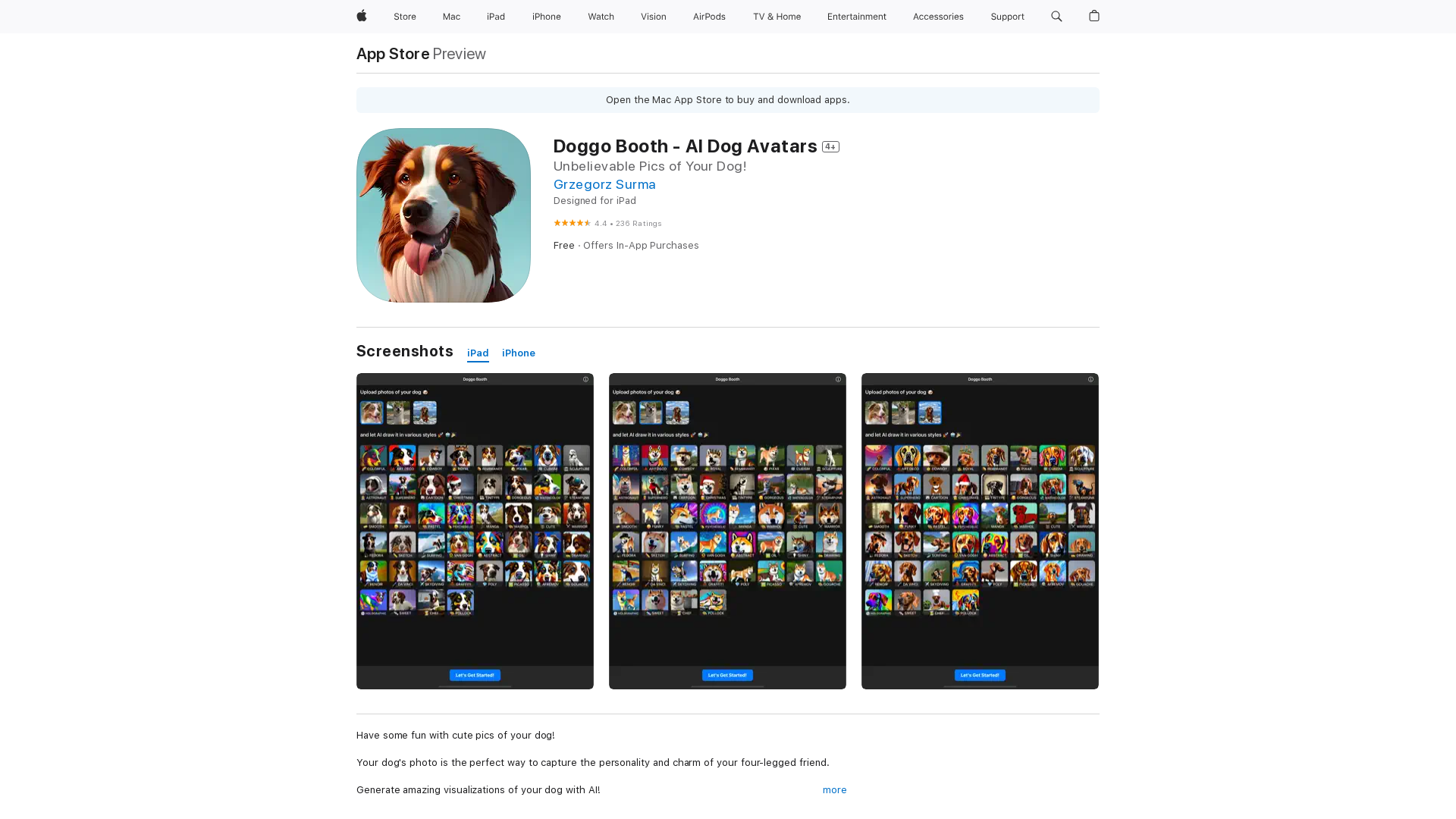Click the 'Free' price label
Screen dimensions: 1456x819
(564, 246)
